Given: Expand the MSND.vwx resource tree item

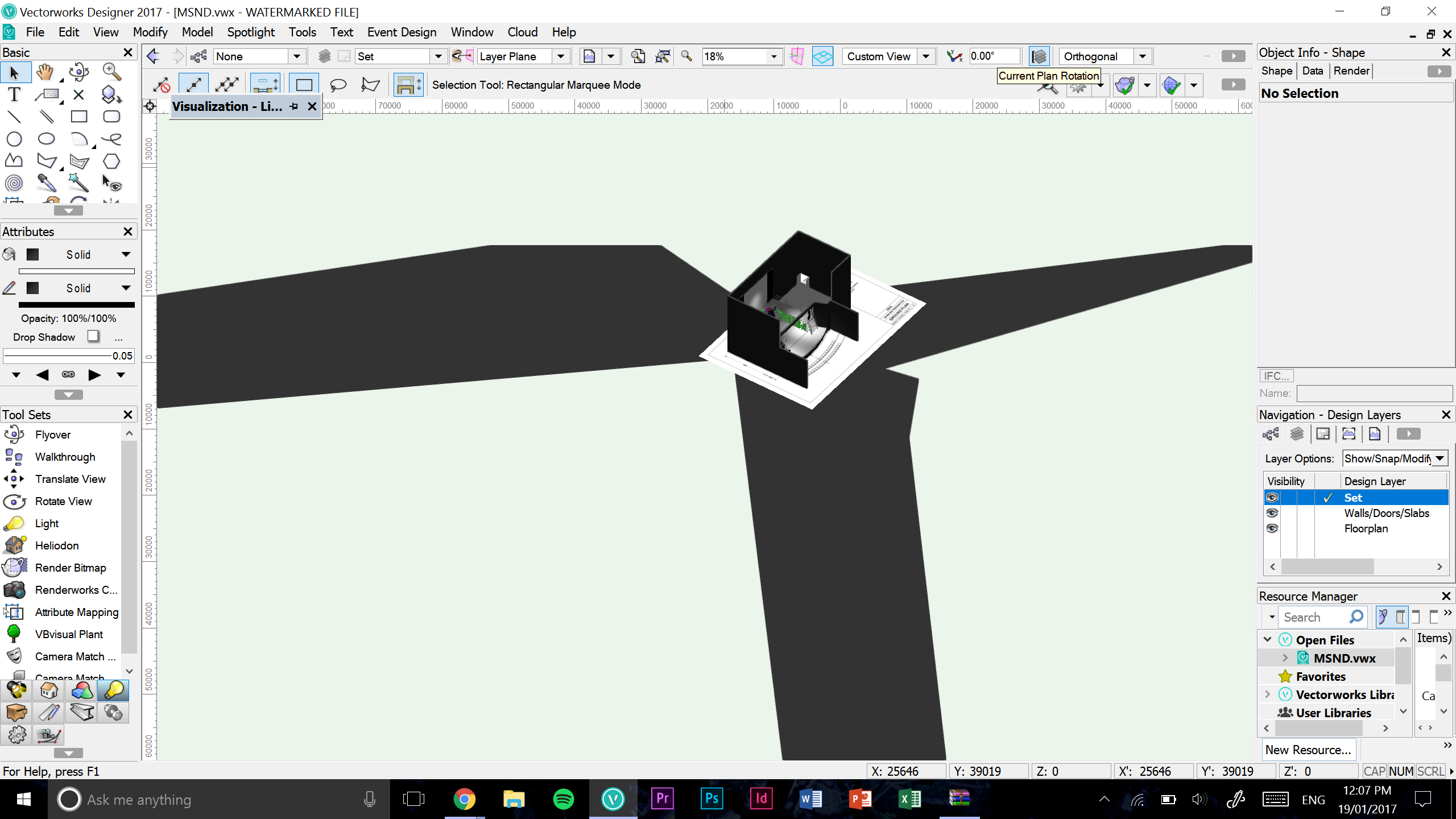Looking at the screenshot, I should tap(1285, 658).
